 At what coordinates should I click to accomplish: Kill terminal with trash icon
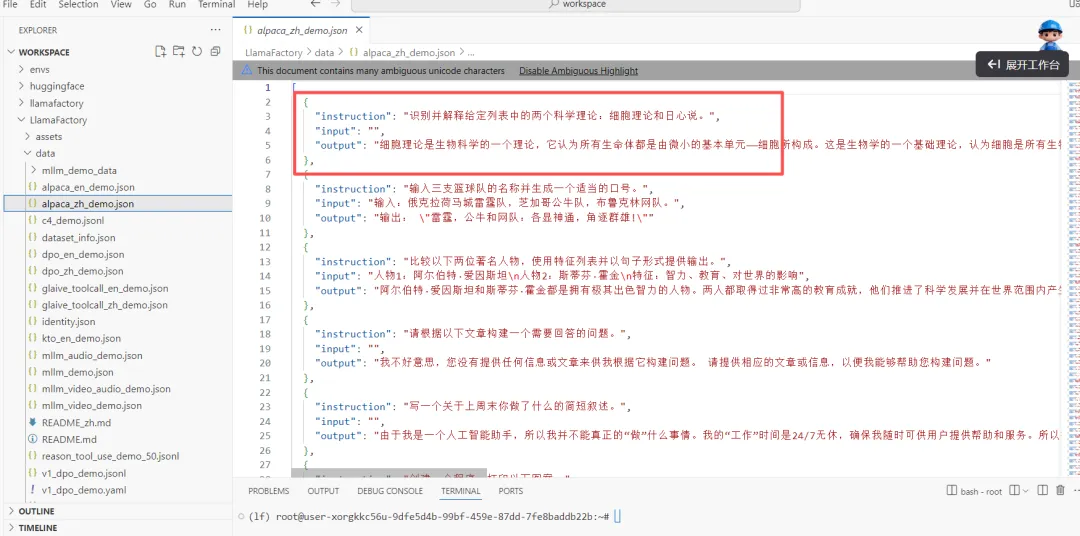pos(1060,491)
